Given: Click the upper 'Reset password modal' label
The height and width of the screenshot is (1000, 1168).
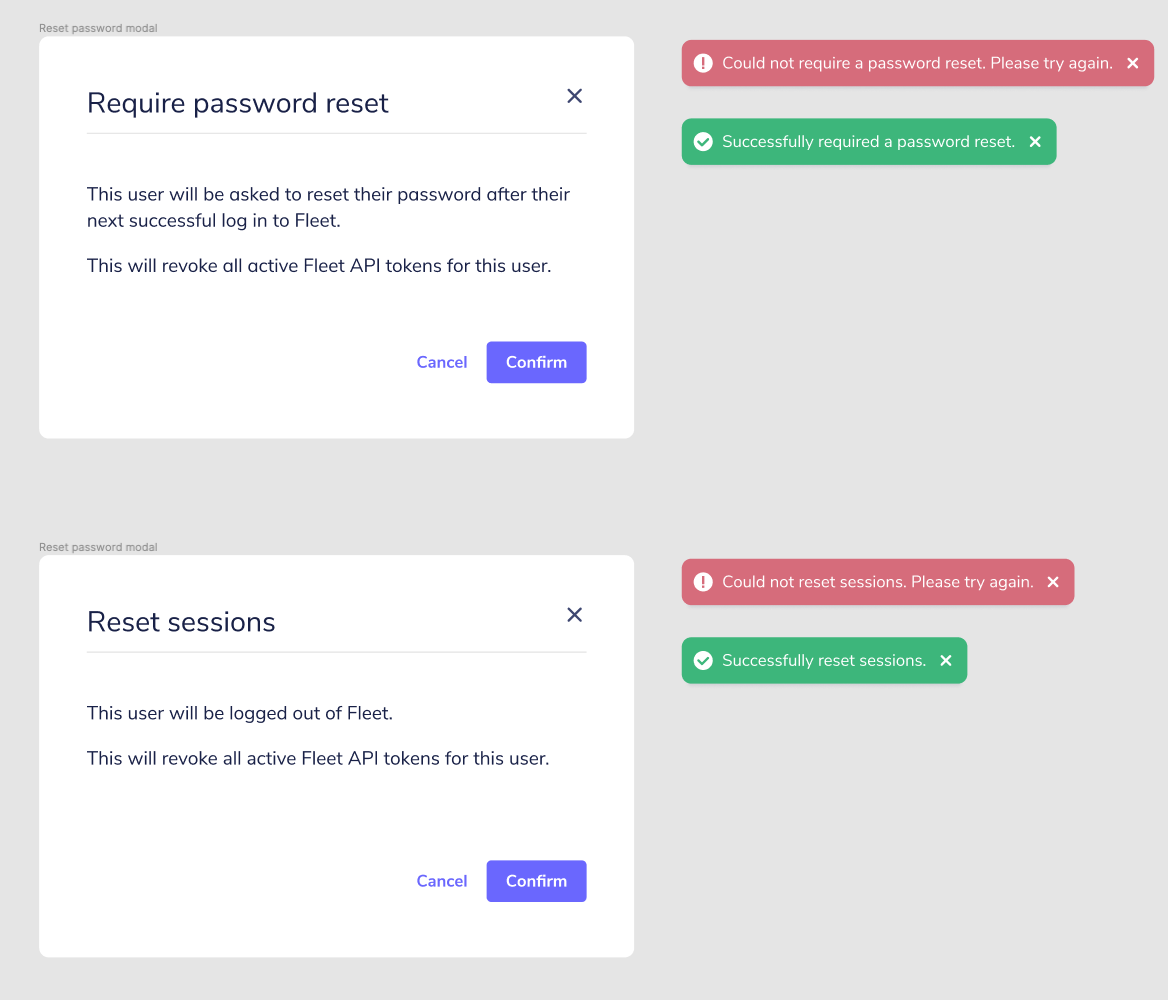Looking at the screenshot, I should [x=98, y=28].
